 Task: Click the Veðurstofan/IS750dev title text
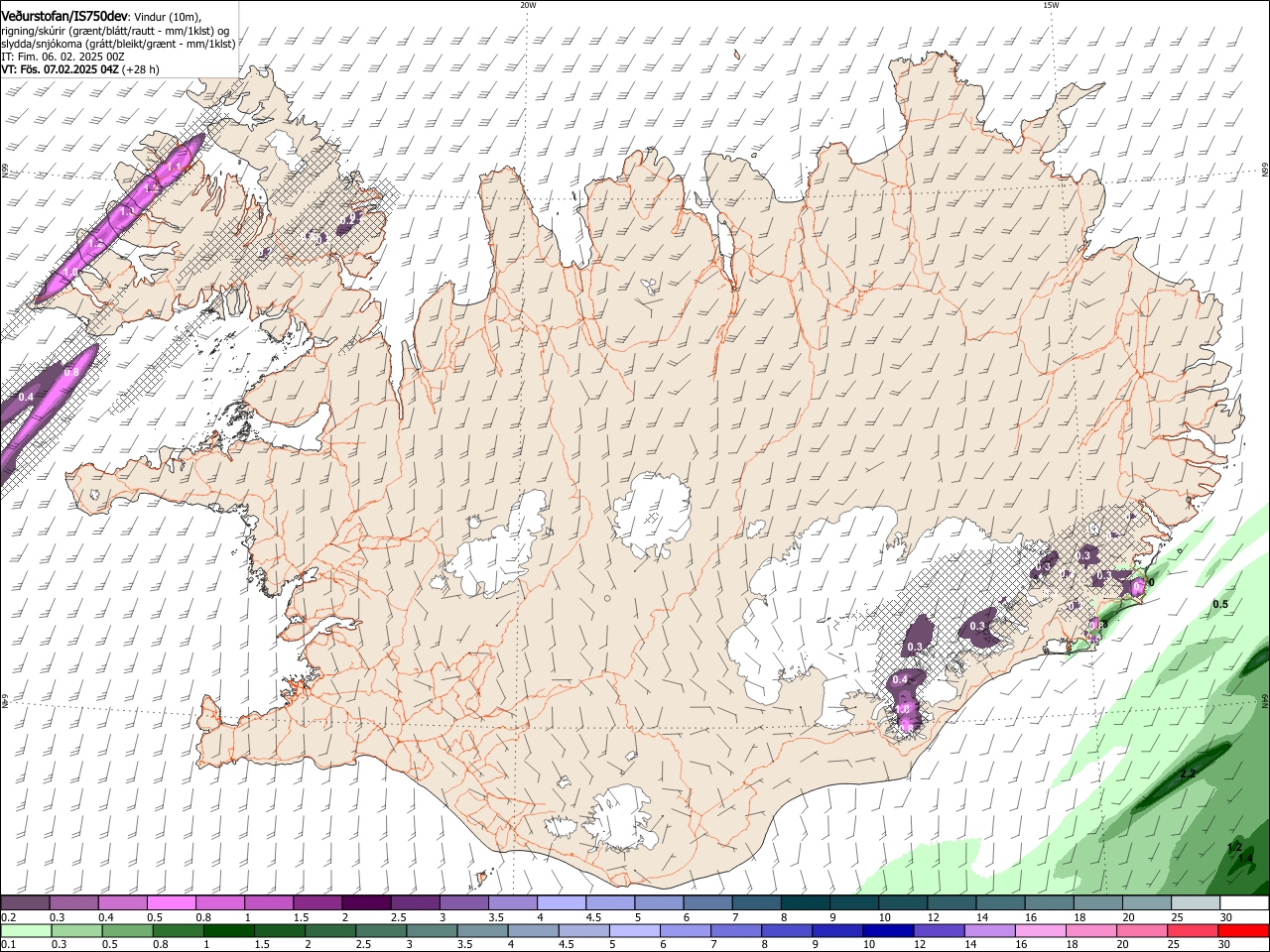[x=64, y=17]
